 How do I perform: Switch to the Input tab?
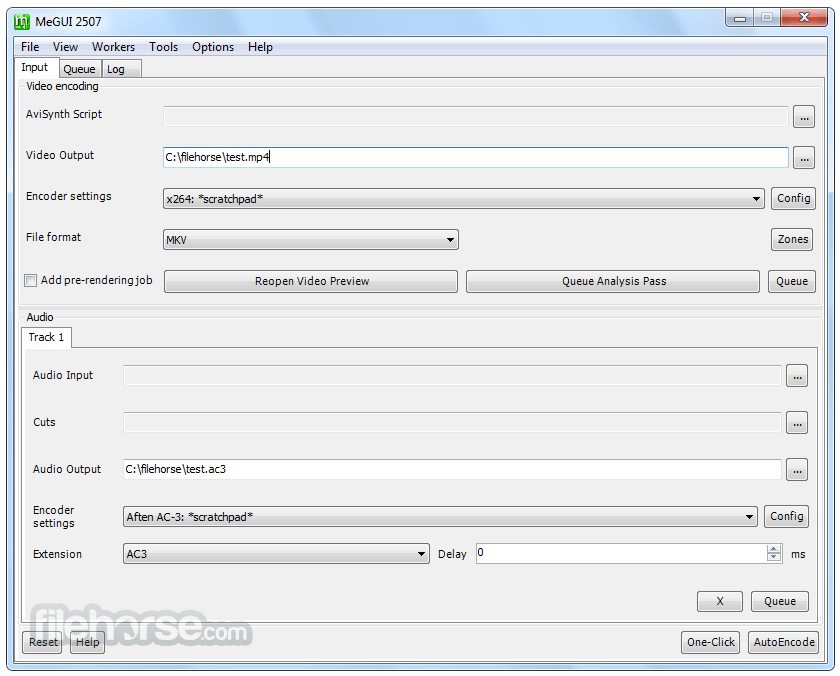tap(35, 67)
